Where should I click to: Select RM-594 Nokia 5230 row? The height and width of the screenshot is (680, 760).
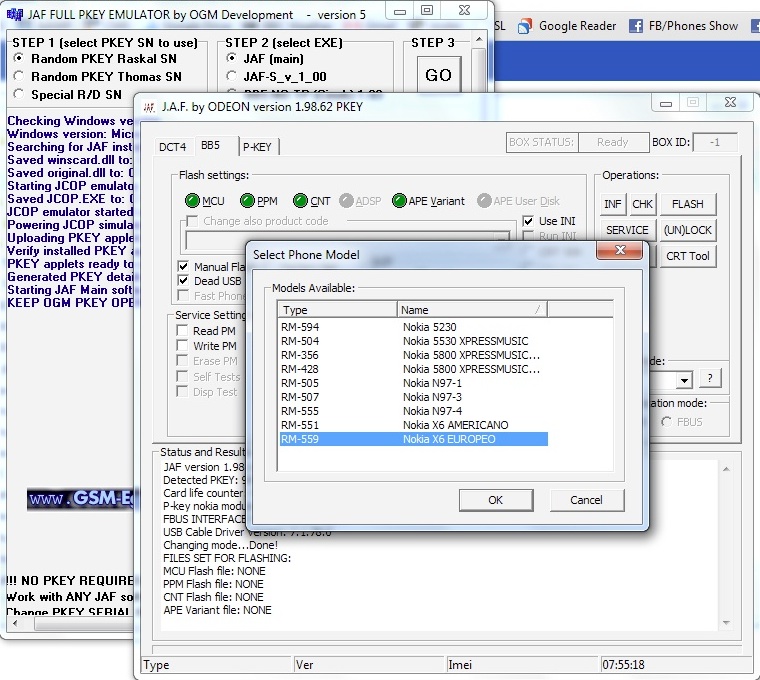click(414, 327)
